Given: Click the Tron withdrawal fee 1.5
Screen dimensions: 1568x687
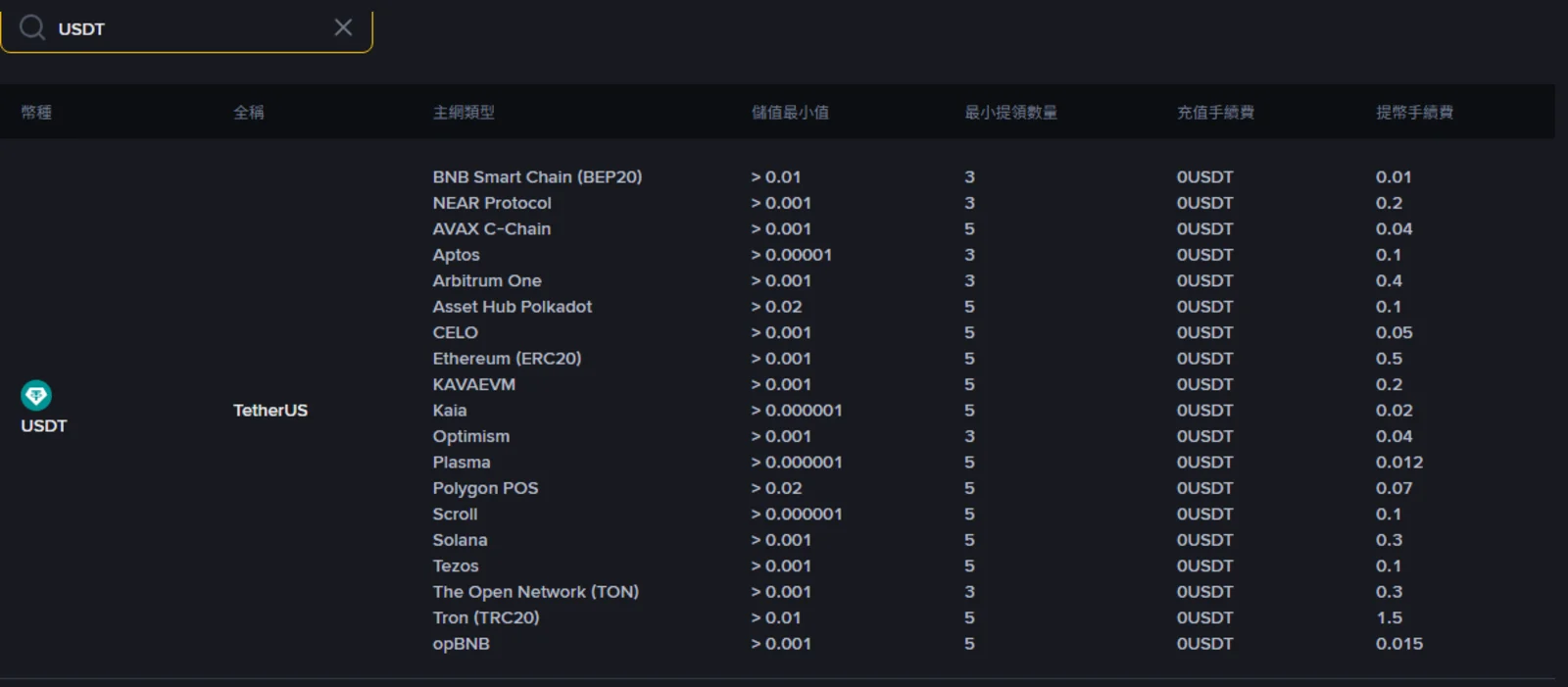Looking at the screenshot, I should point(1389,618).
